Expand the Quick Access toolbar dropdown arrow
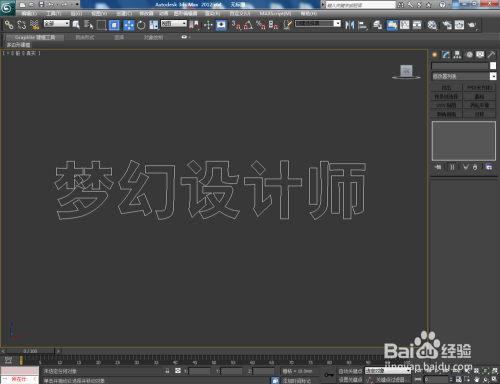 point(77,4)
